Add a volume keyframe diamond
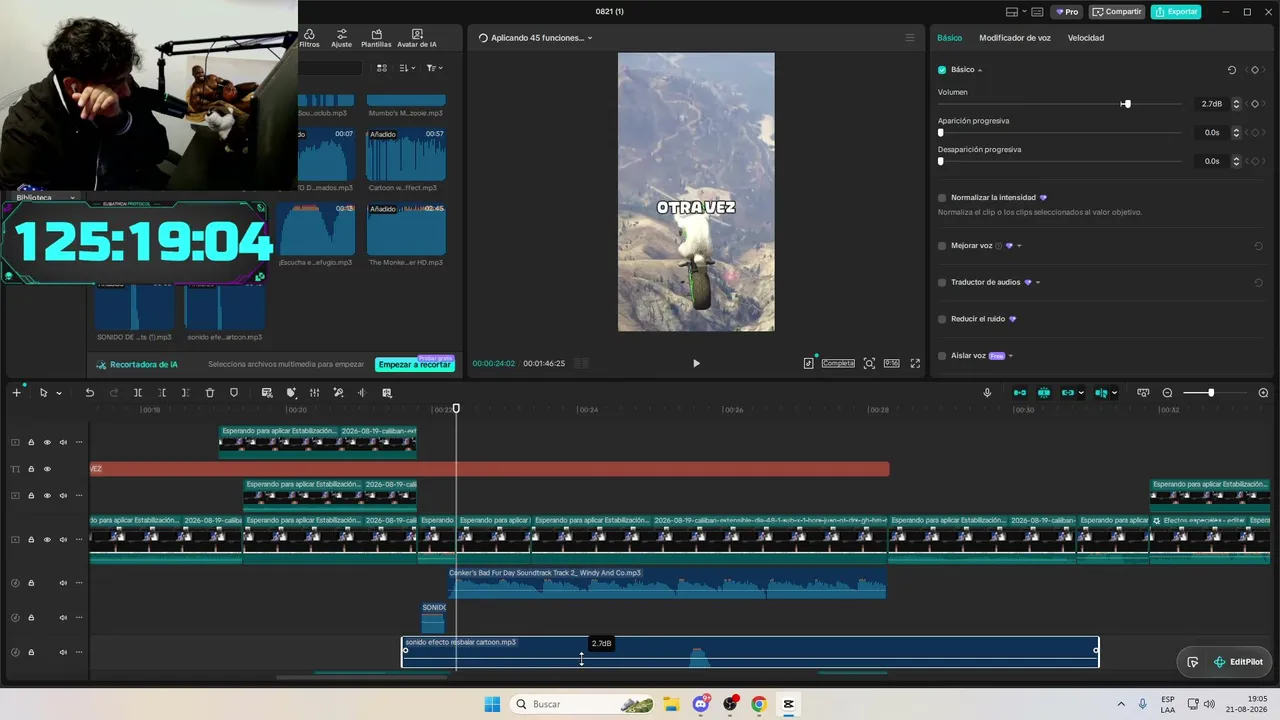 tap(1255, 104)
